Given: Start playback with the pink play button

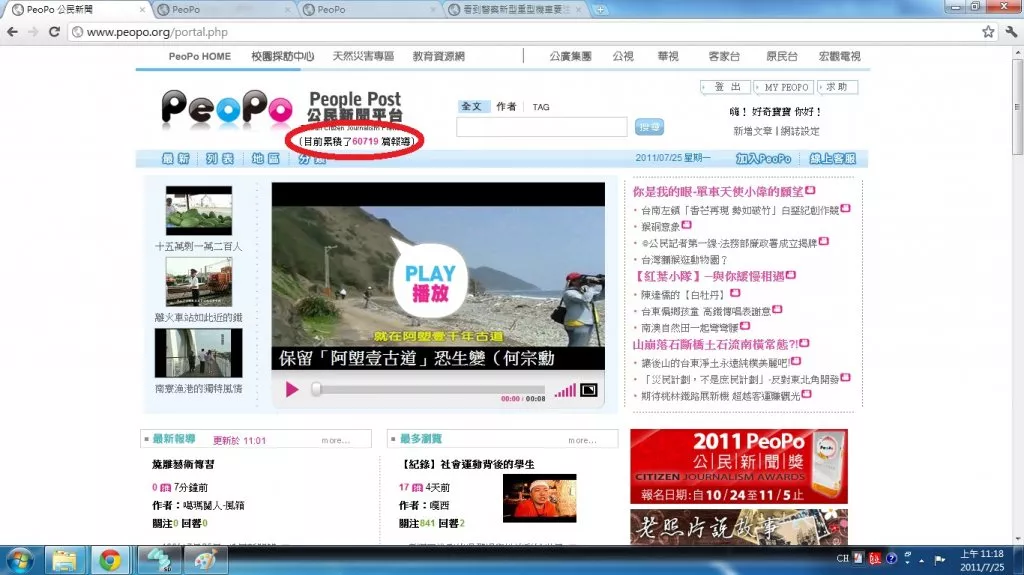Looking at the screenshot, I should point(291,390).
